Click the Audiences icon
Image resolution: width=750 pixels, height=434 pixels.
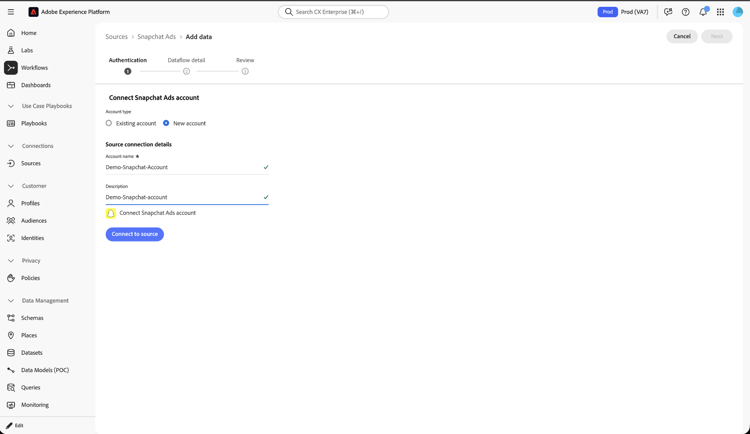click(x=11, y=221)
